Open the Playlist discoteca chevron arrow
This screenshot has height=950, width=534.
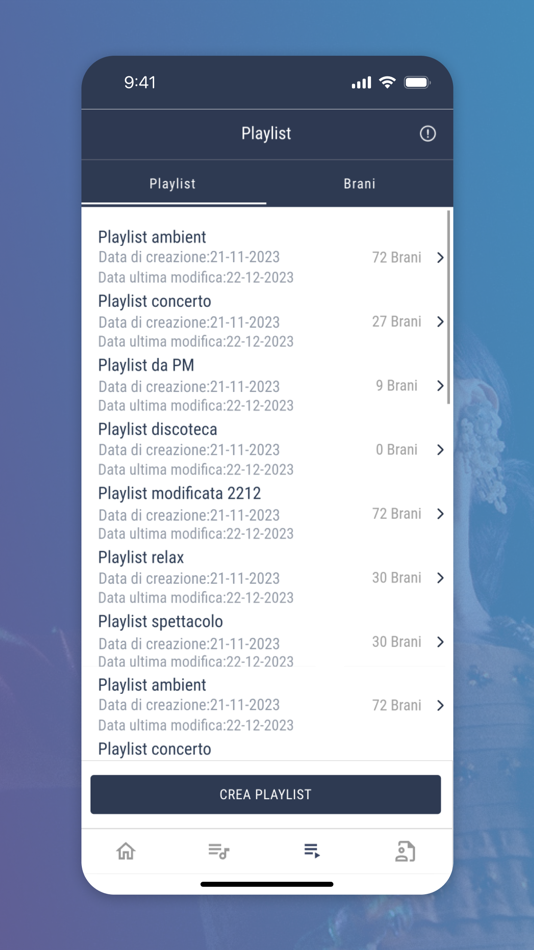(441, 450)
